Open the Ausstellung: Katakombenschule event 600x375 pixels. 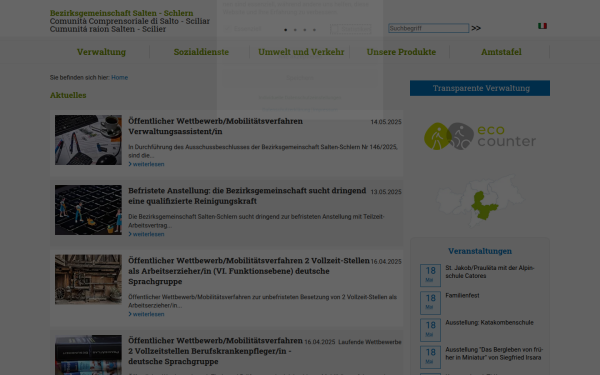coord(489,323)
